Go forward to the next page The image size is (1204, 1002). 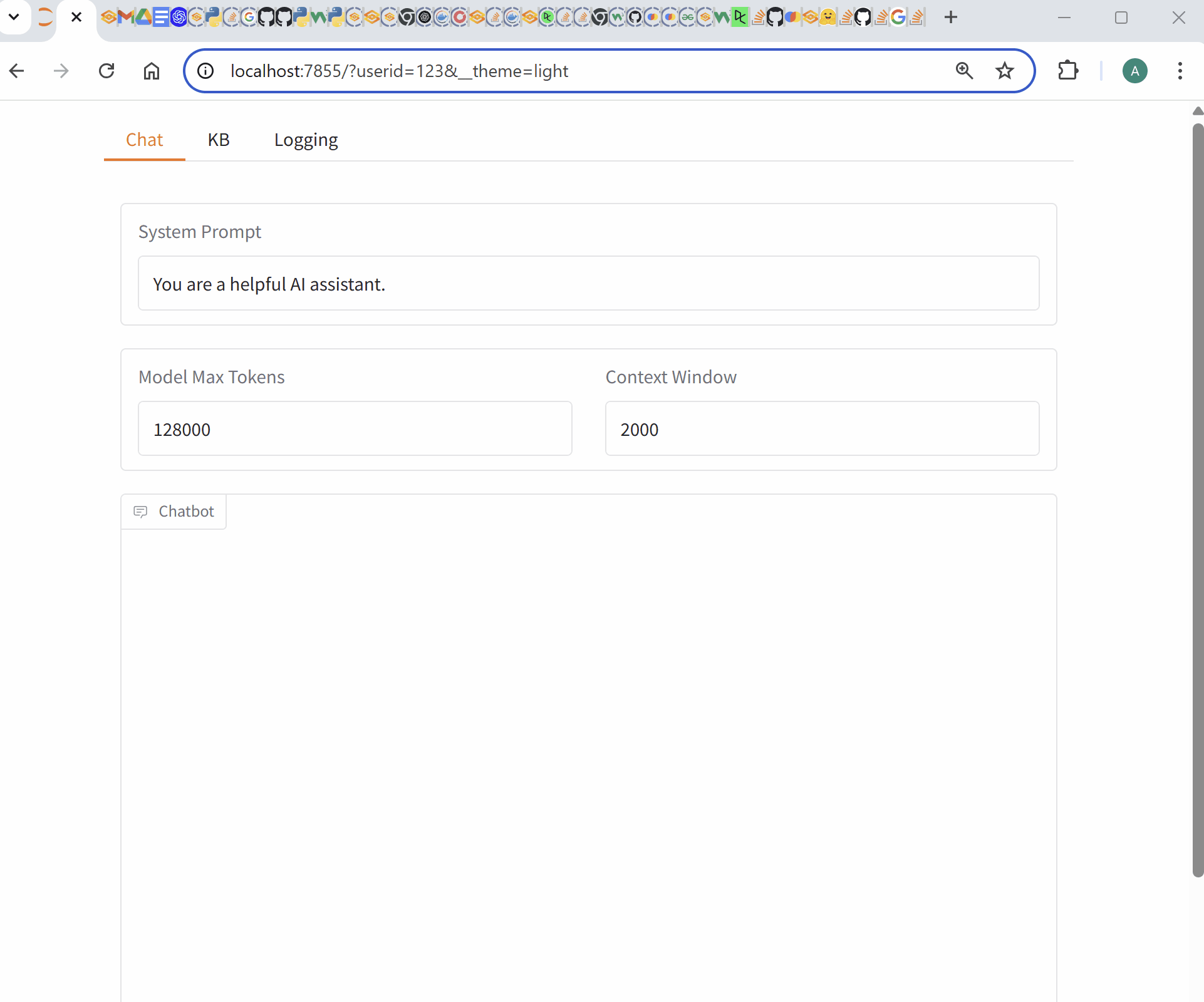[x=61, y=71]
